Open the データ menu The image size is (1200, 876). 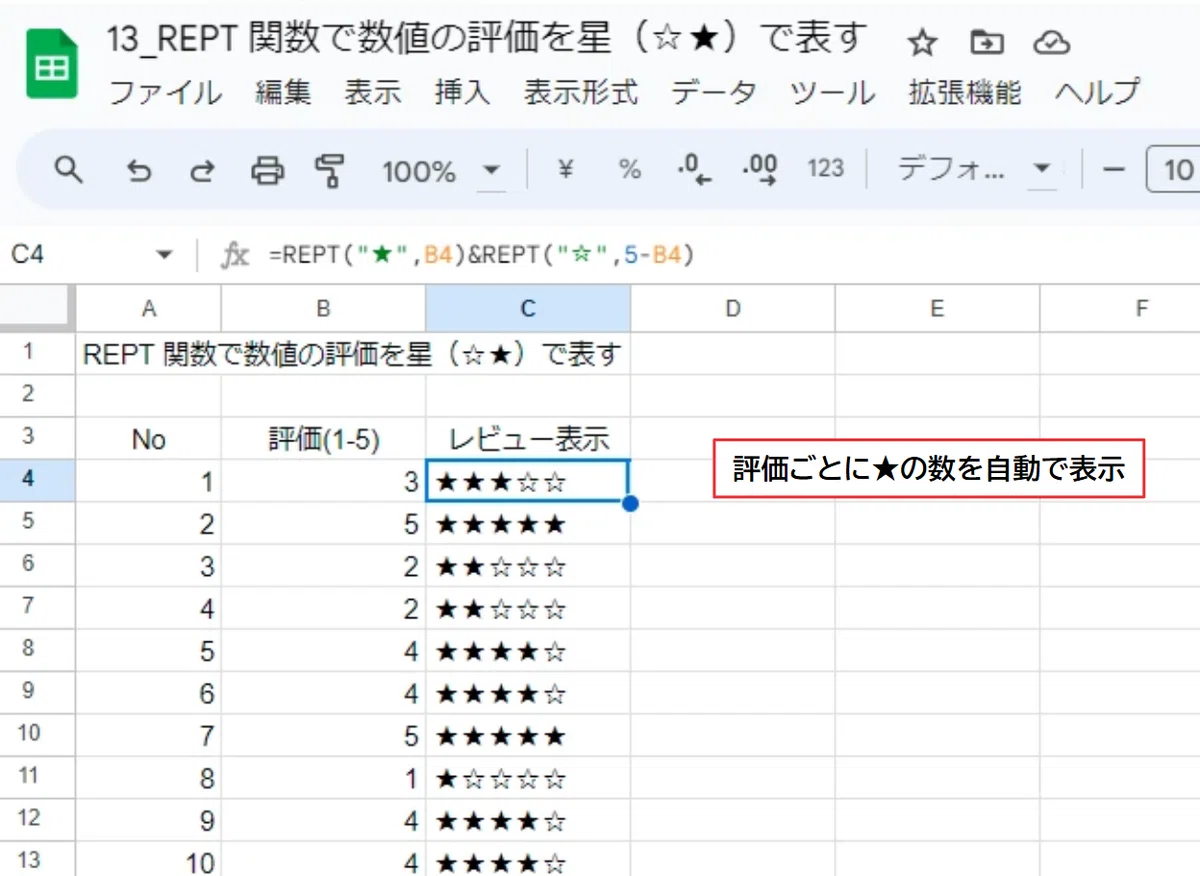[x=714, y=93]
